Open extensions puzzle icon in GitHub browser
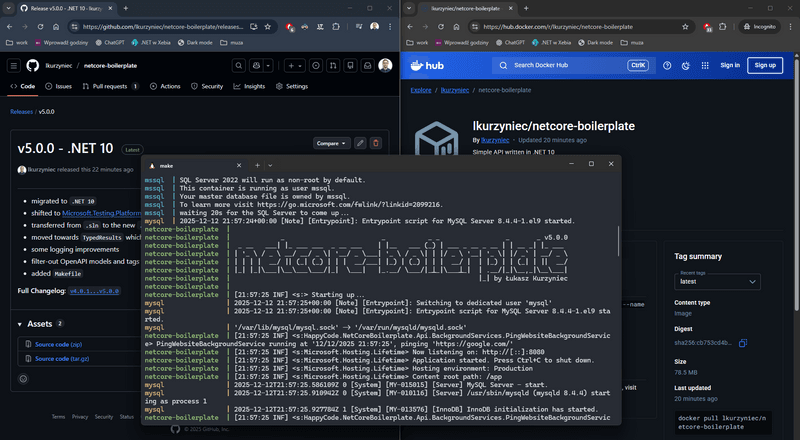This screenshot has height=440, width=800. coord(336,27)
